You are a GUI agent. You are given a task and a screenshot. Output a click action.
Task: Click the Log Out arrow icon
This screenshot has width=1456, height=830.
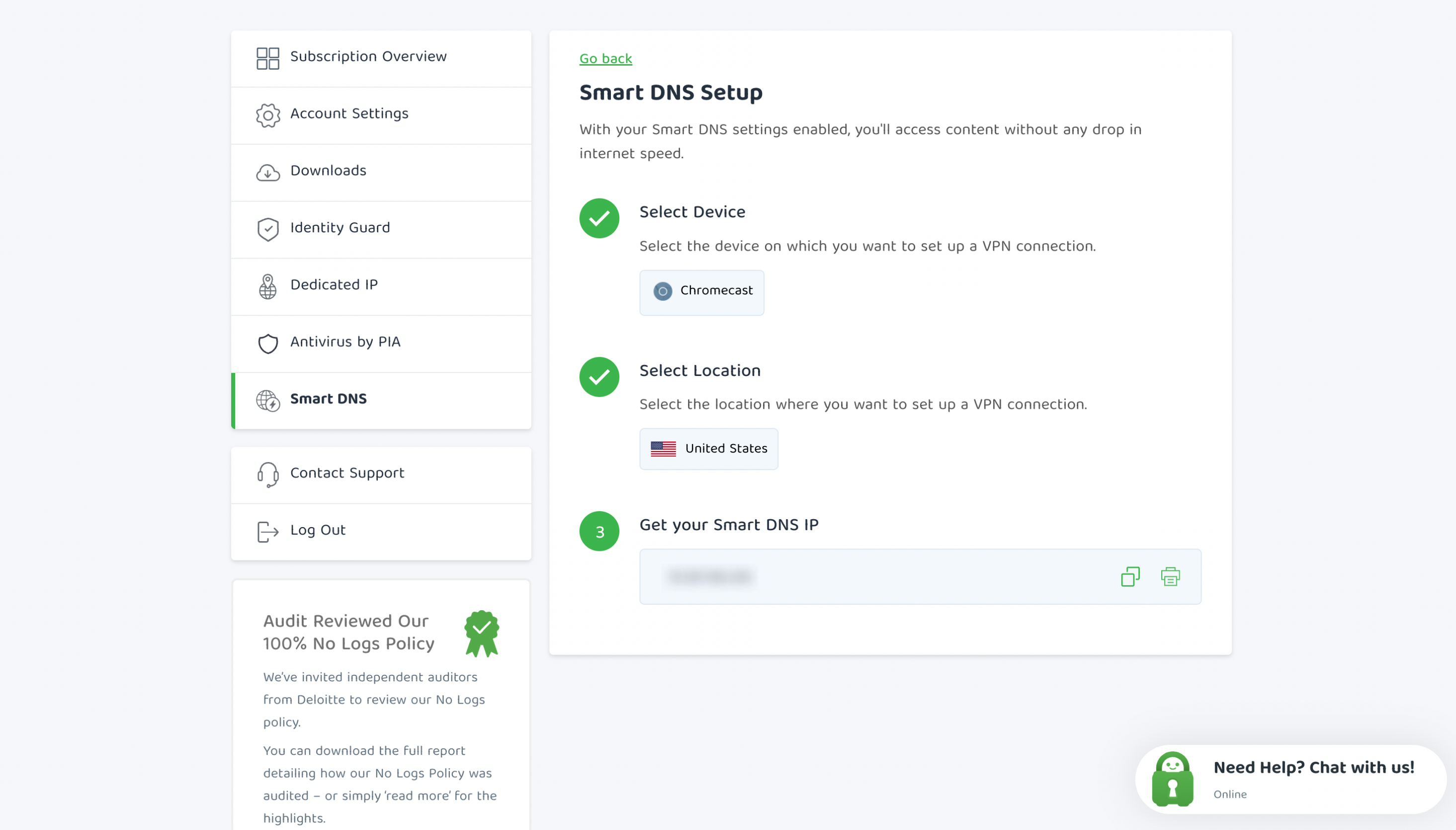click(x=268, y=532)
